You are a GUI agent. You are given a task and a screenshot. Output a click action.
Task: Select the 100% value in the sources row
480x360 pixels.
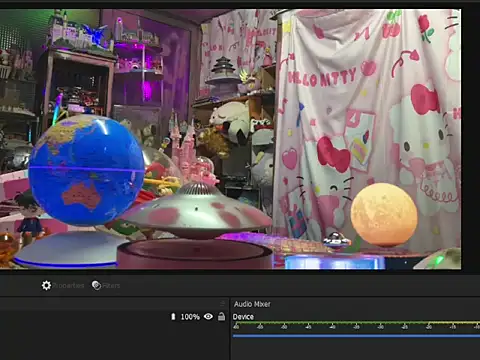[x=190, y=317]
